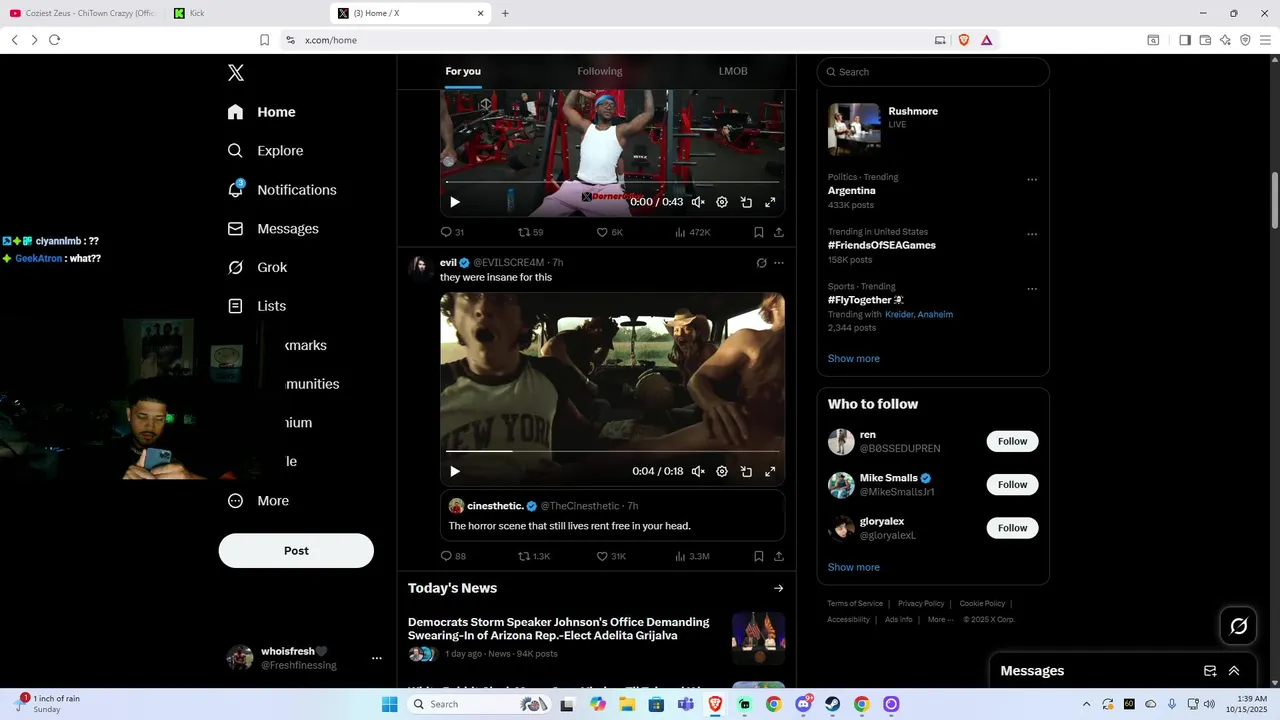The width and height of the screenshot is (1280, 720).
Task: Click Grok icon on evil's post
Action: [761, 263]
